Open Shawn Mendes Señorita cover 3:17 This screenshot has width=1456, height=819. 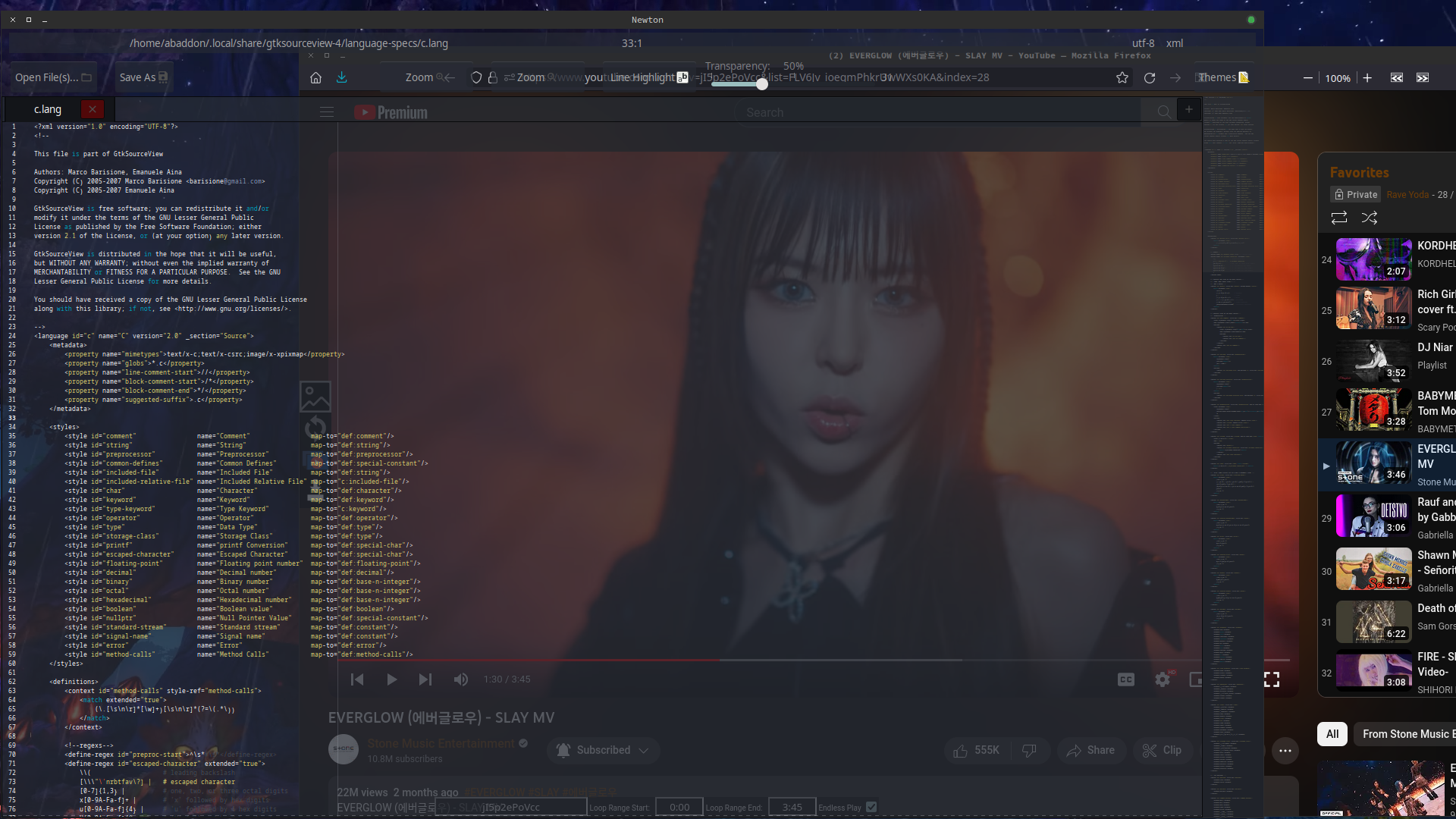(1373, 569)
